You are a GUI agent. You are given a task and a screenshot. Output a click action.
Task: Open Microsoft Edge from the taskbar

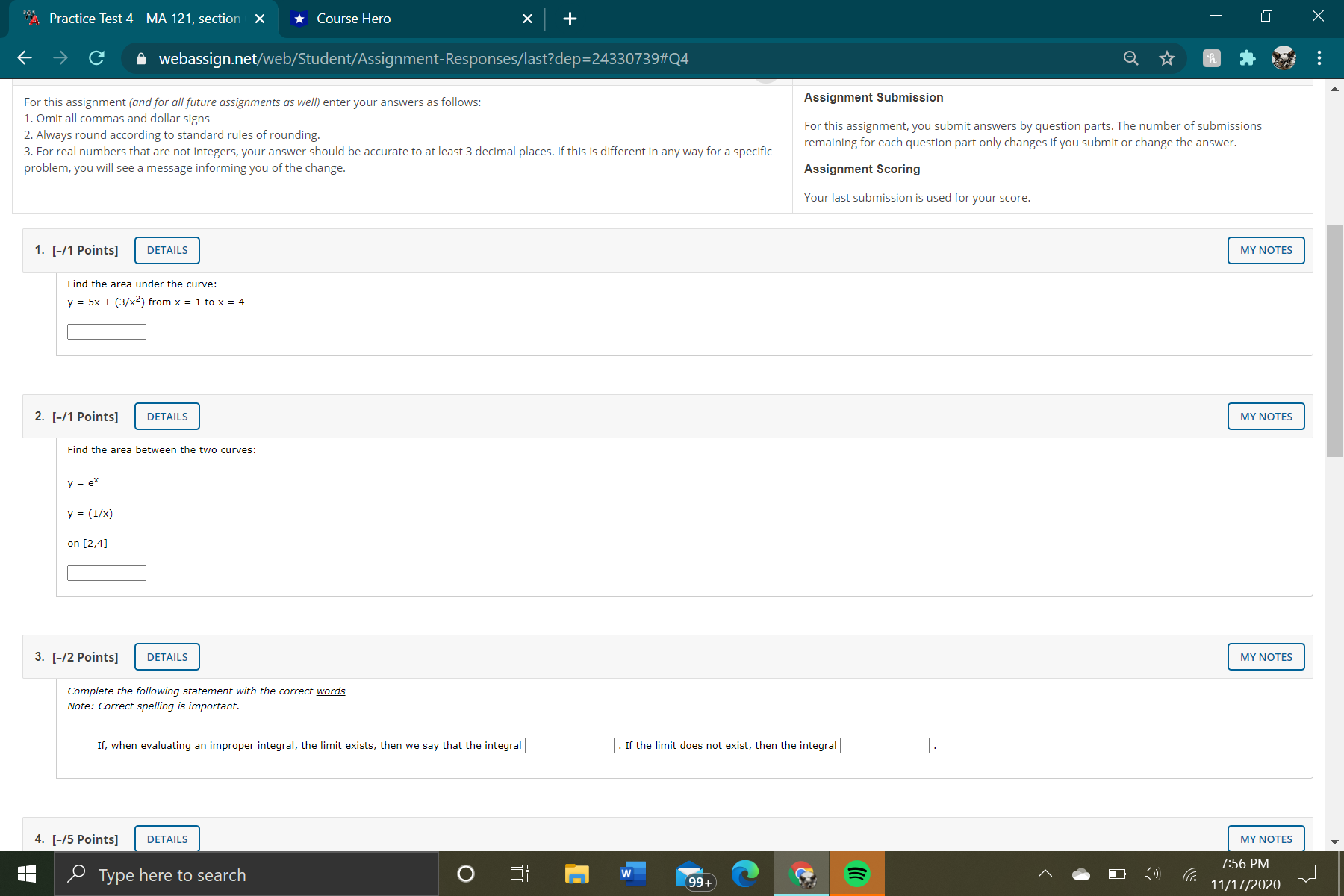click(744, 874)
